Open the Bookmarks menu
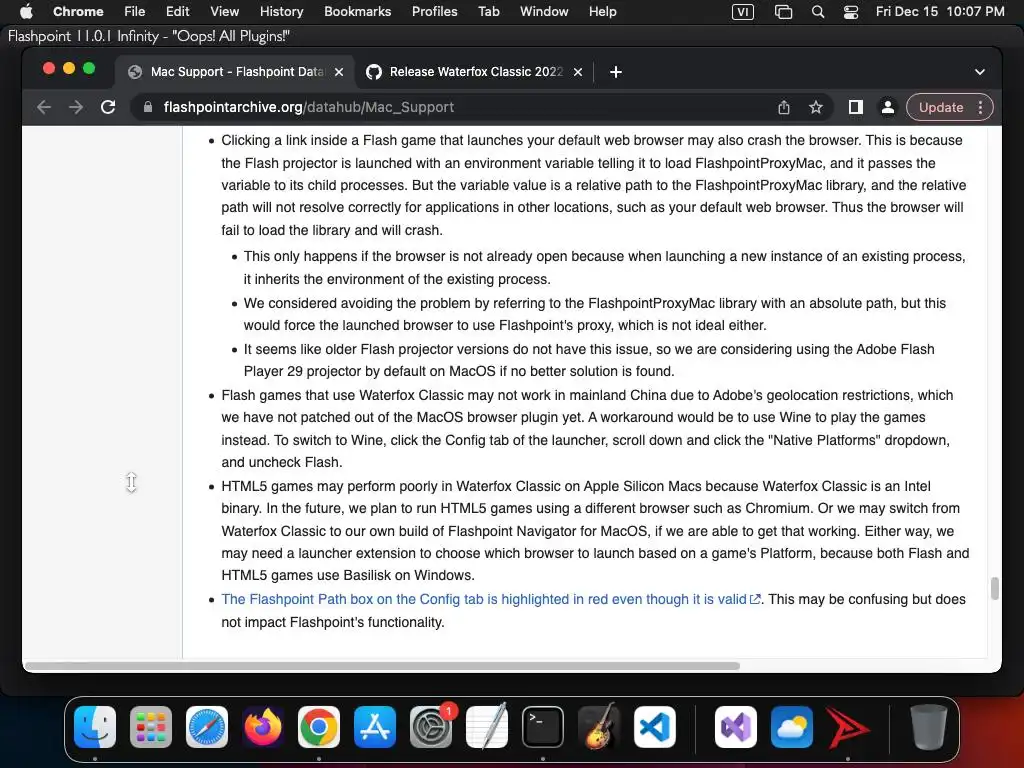This screenshot has width=1024, height=768. coord(357,11)
